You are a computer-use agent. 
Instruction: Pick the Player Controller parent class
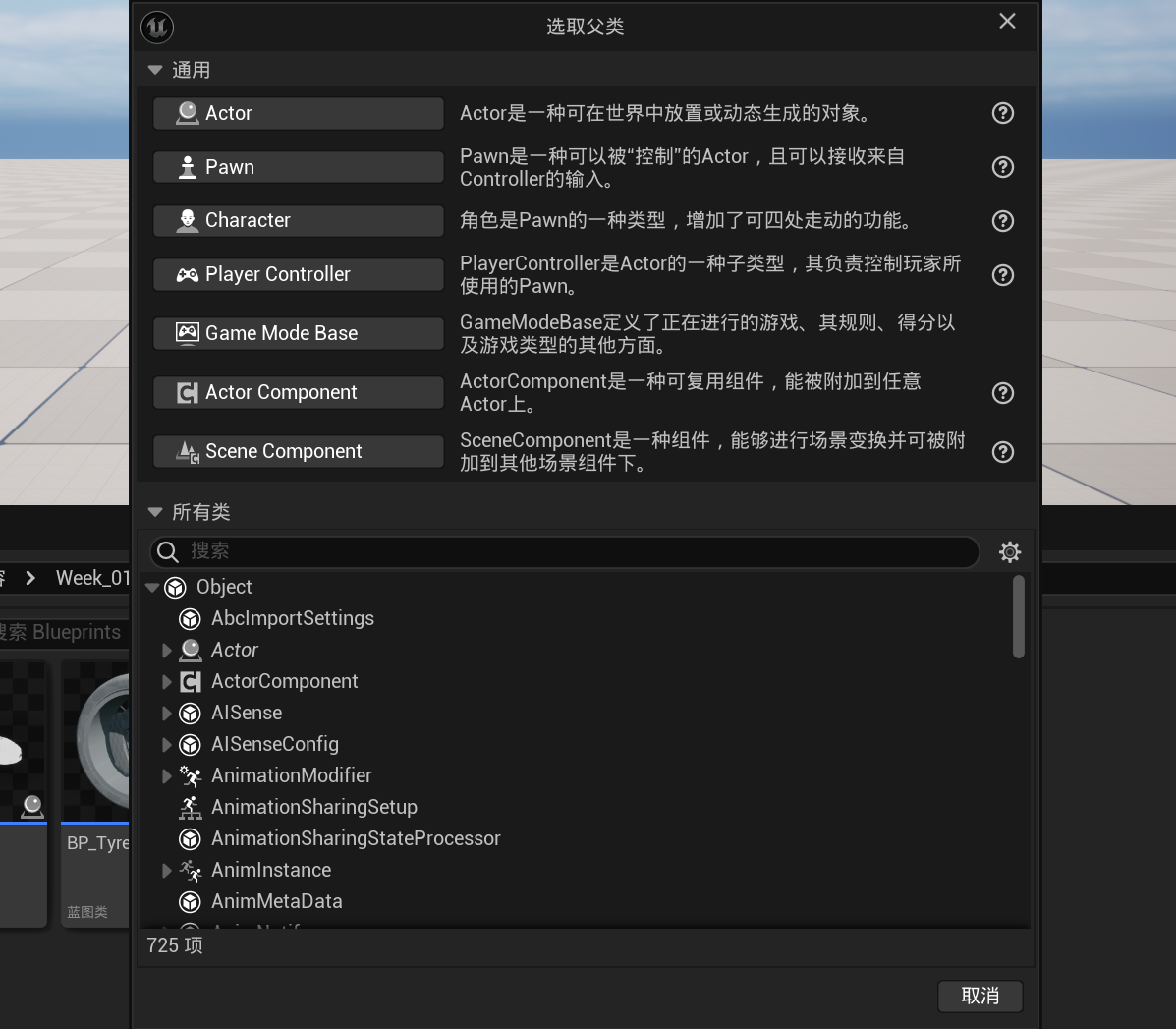pyautogui.click(x=299, y=274)
